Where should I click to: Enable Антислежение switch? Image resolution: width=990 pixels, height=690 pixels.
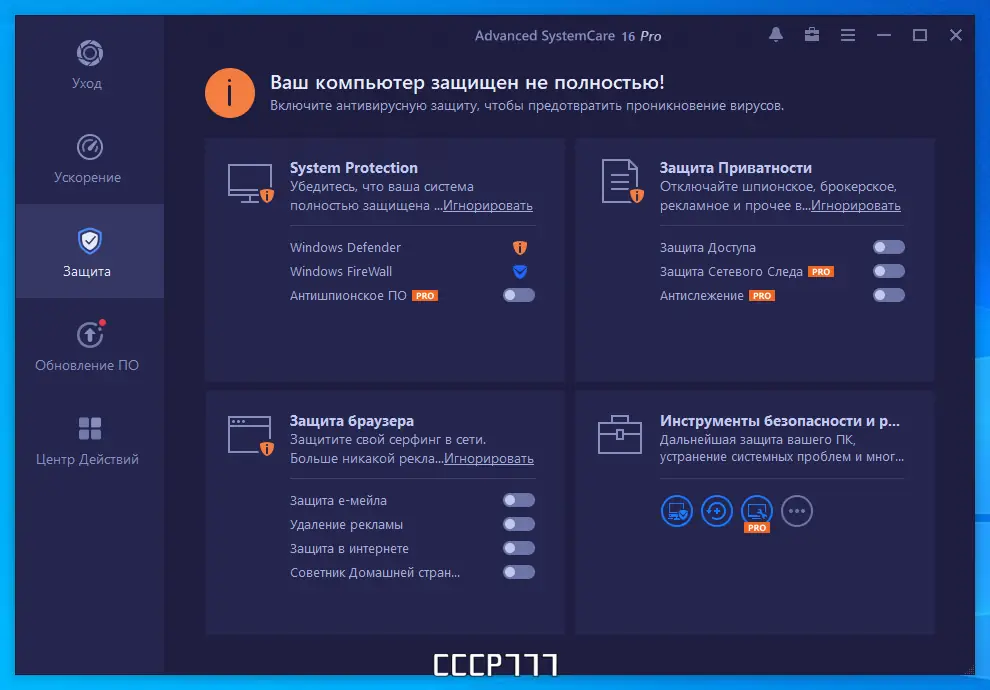click(889, 295)
